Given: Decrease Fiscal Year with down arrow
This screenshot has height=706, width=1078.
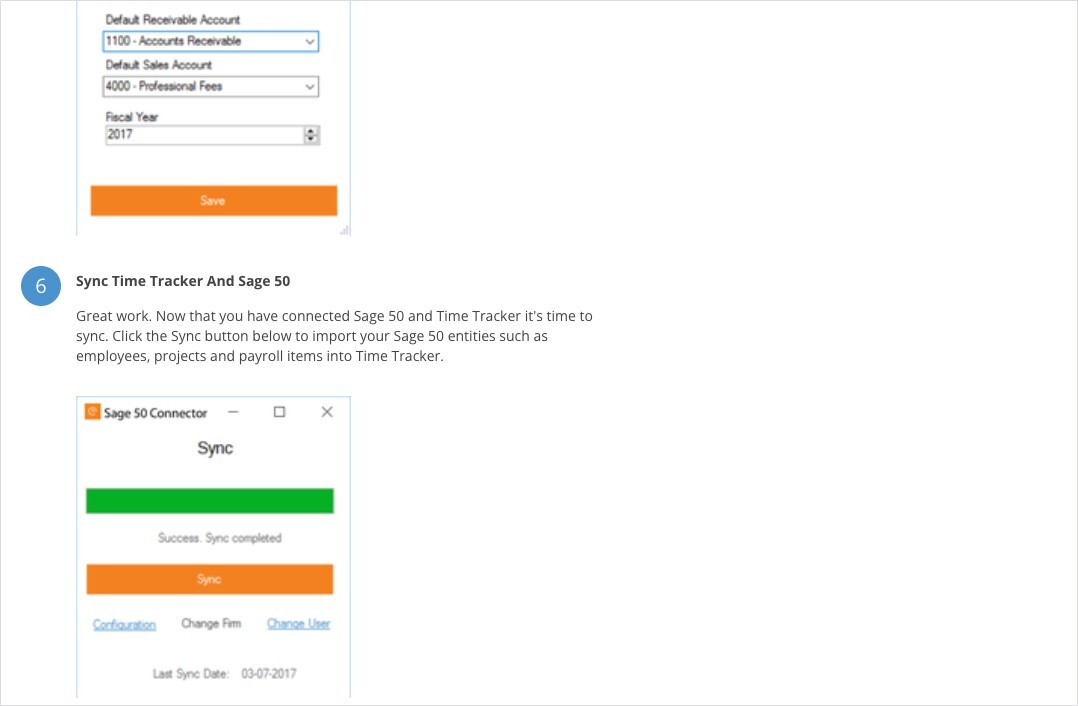Looking at the screenshot, I should [311, 140].
